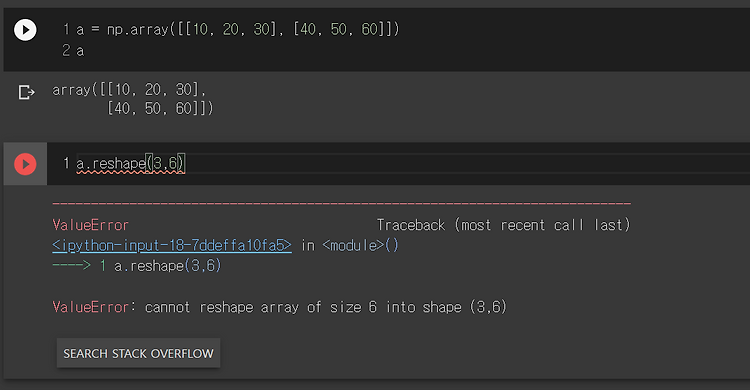Place cursor on line 'a = np.array' code
This screenshot has height=390, width=750.
point(238,30)
